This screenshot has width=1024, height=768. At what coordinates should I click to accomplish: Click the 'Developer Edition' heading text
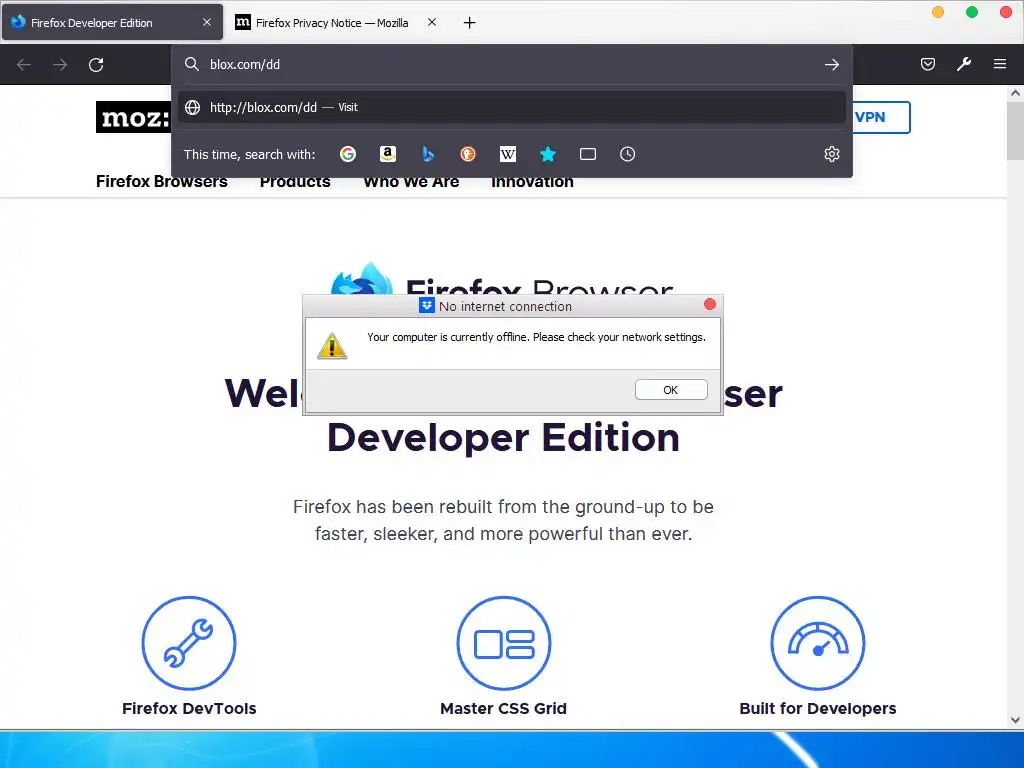(504, 438)
